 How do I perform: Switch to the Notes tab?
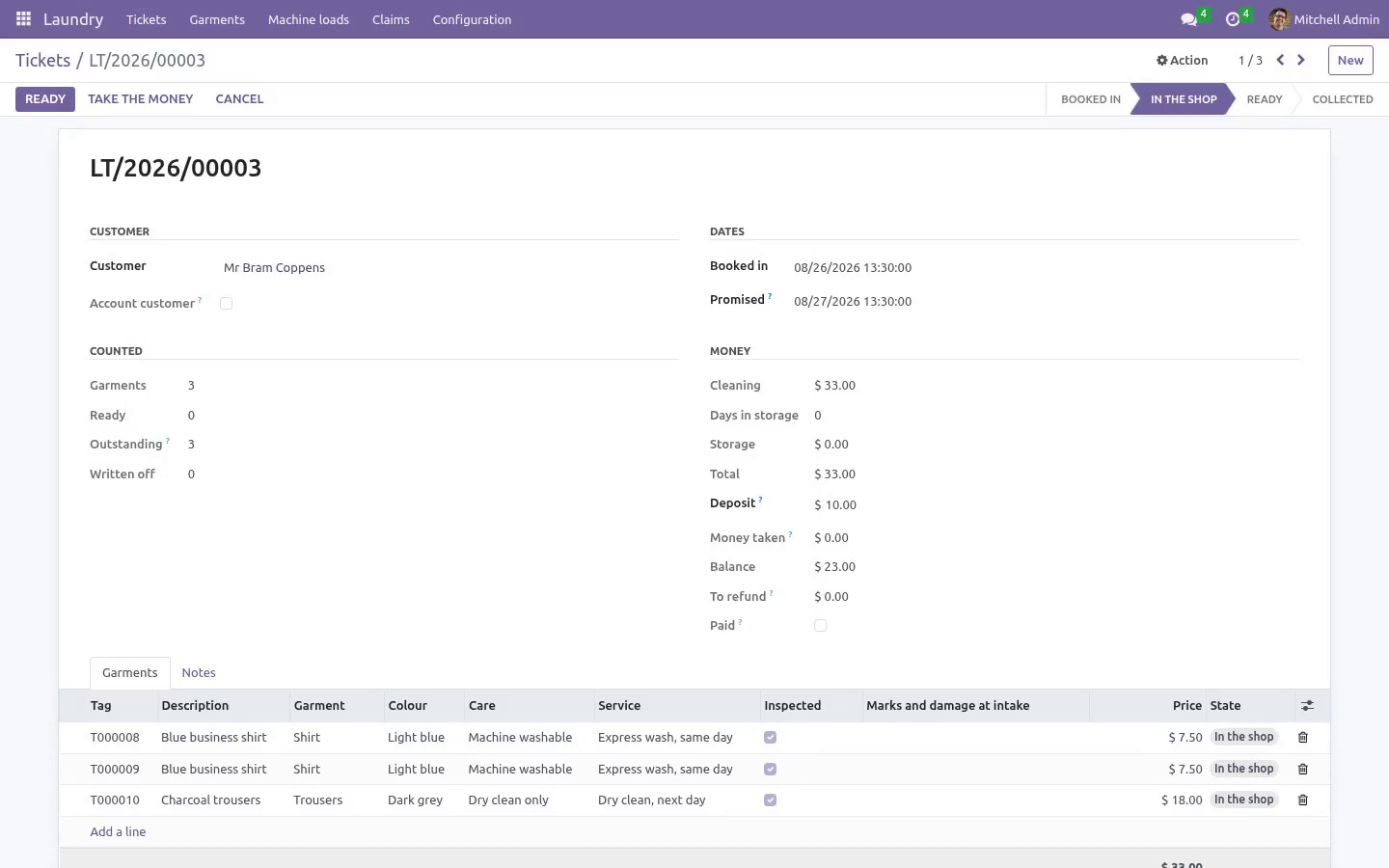coord(199,673)
